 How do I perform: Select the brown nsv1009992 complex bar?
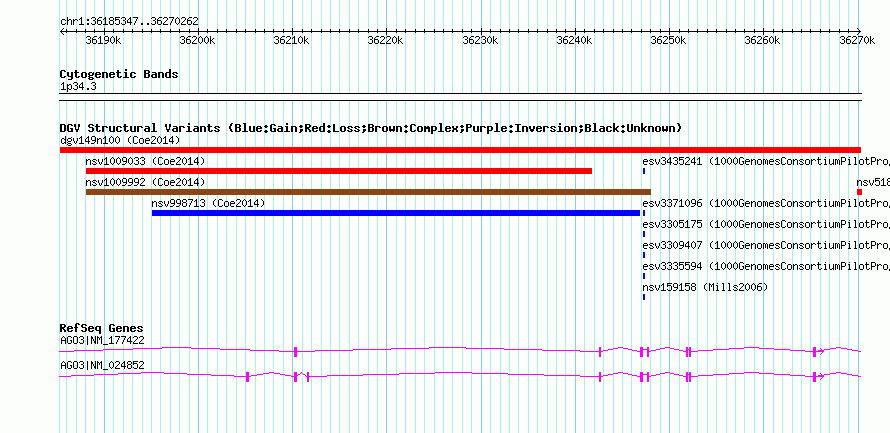coord(368,192)
